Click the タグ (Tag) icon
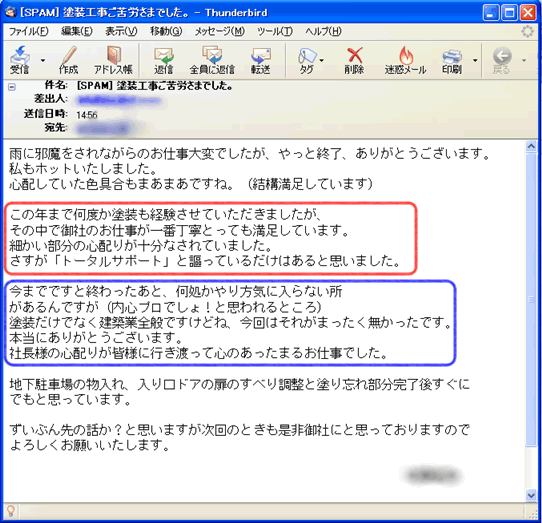This screenshot has height=523, width=542. (307, 60)
